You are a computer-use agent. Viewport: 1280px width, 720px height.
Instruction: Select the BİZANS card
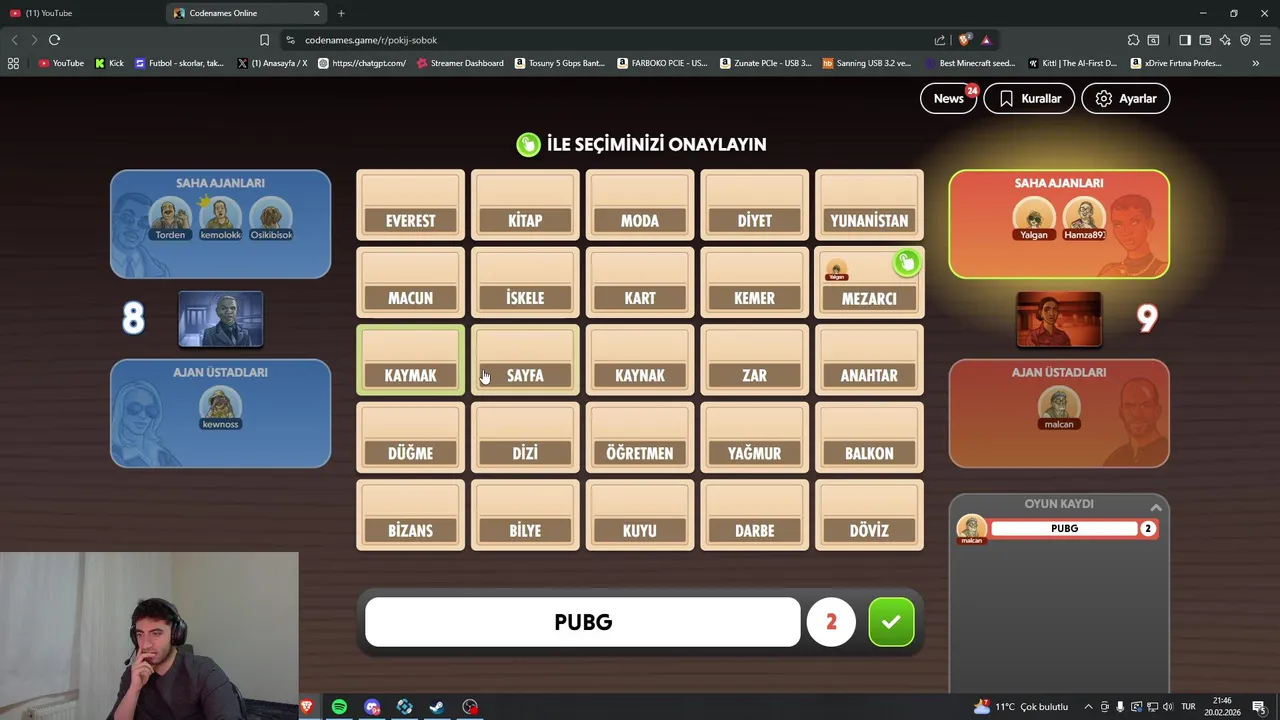pyautogui.click(x=411, y=515)
